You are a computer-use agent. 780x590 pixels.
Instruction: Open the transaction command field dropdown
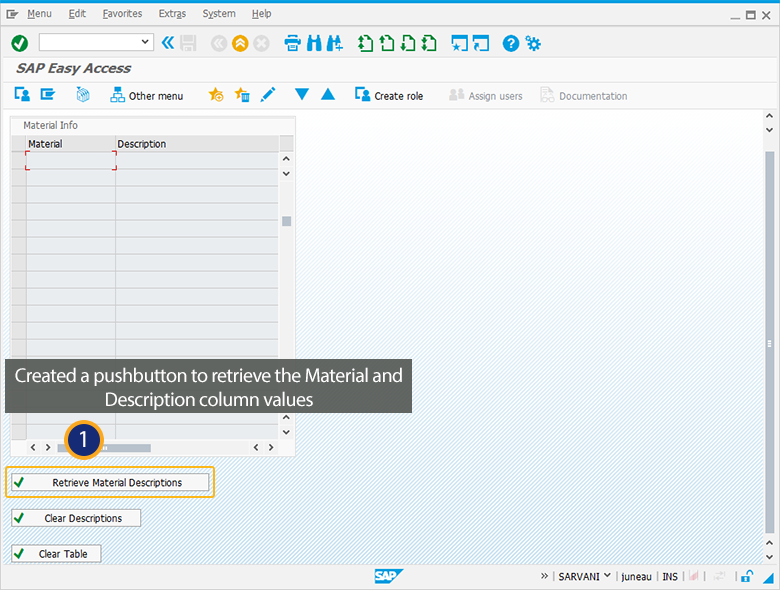coord(145,42)
